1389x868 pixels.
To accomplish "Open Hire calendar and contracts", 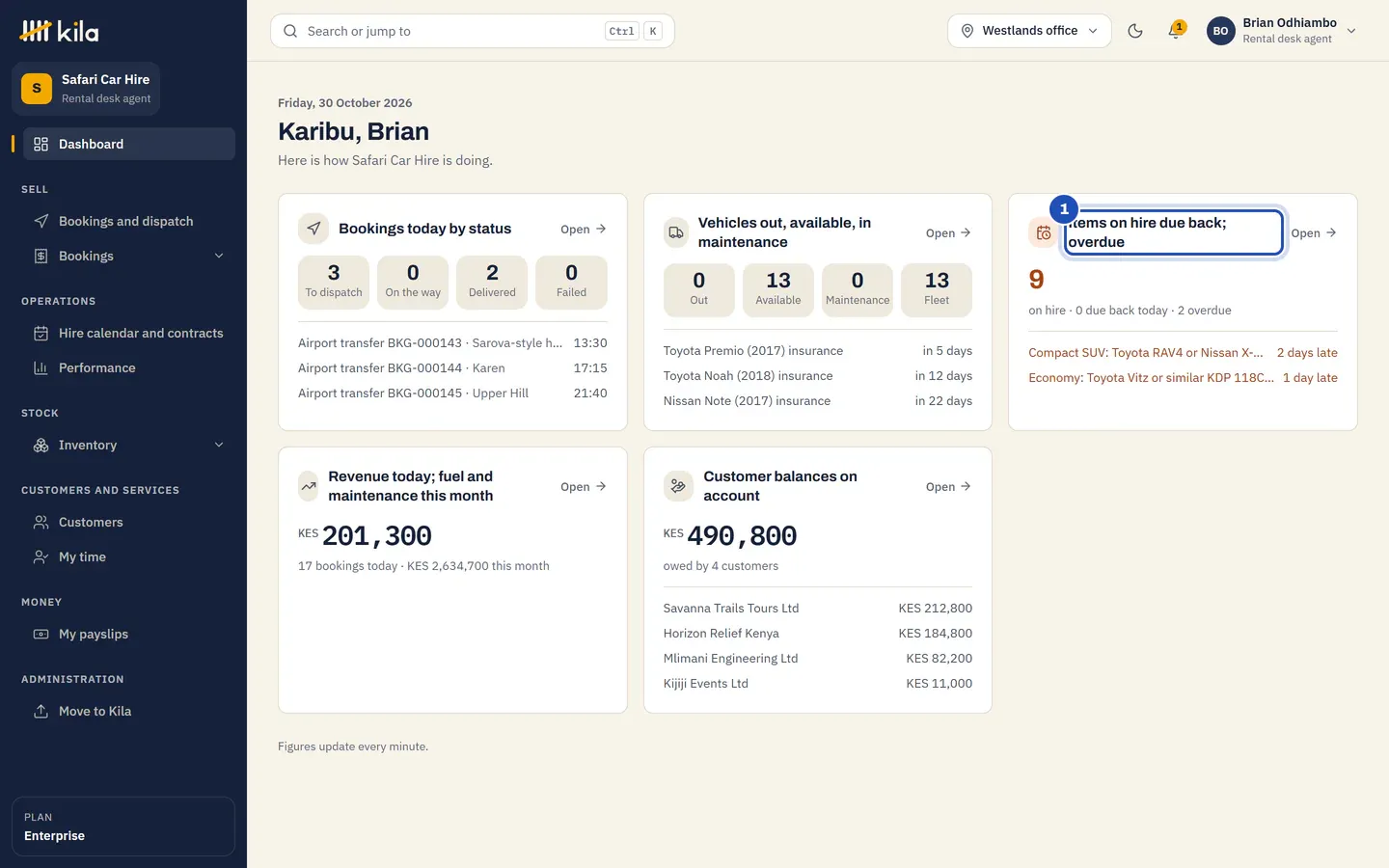I will [129, 333].
